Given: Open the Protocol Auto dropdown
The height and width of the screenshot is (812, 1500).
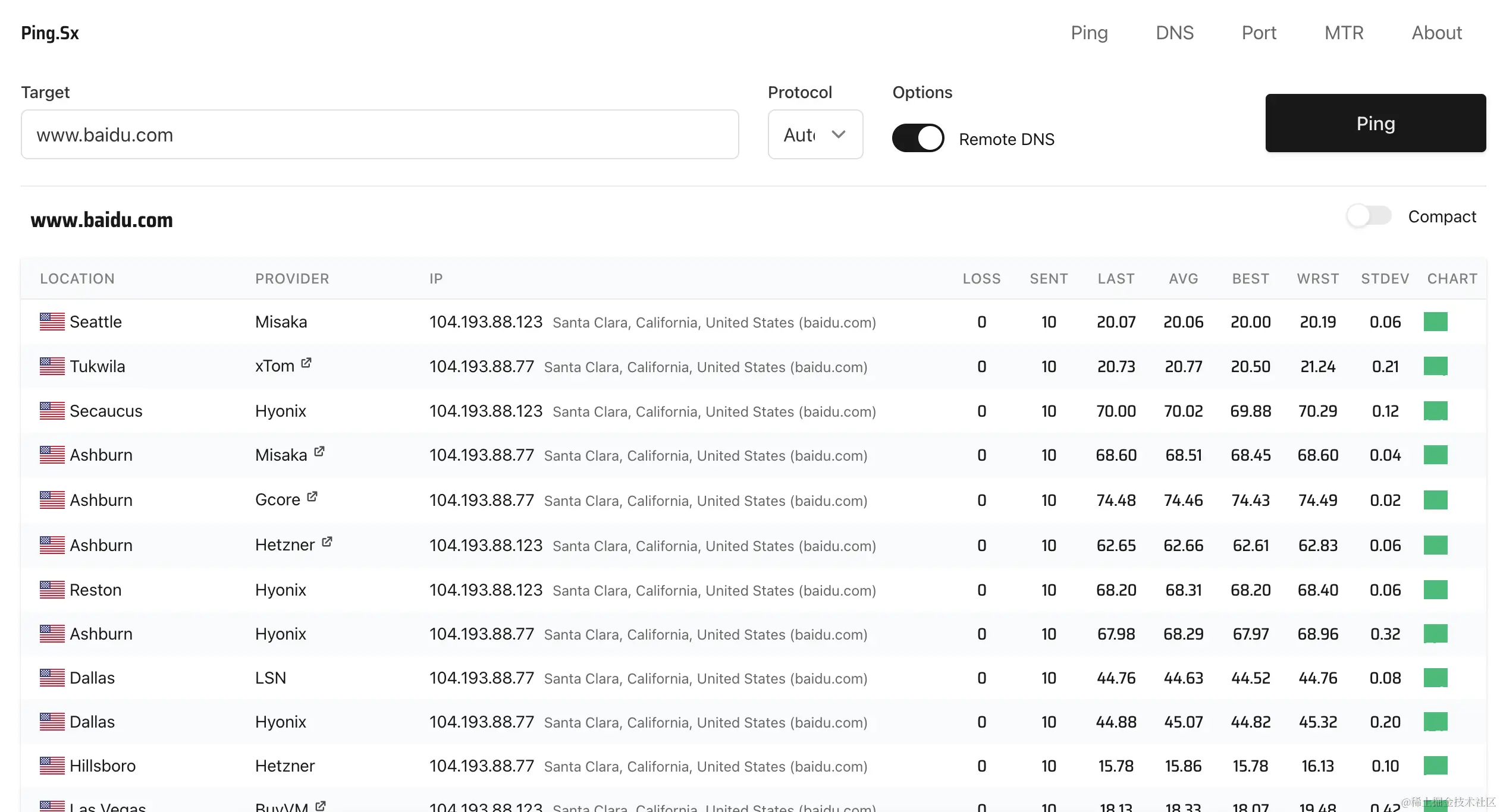Looking at the screenshot, I should tap(815, 135).
